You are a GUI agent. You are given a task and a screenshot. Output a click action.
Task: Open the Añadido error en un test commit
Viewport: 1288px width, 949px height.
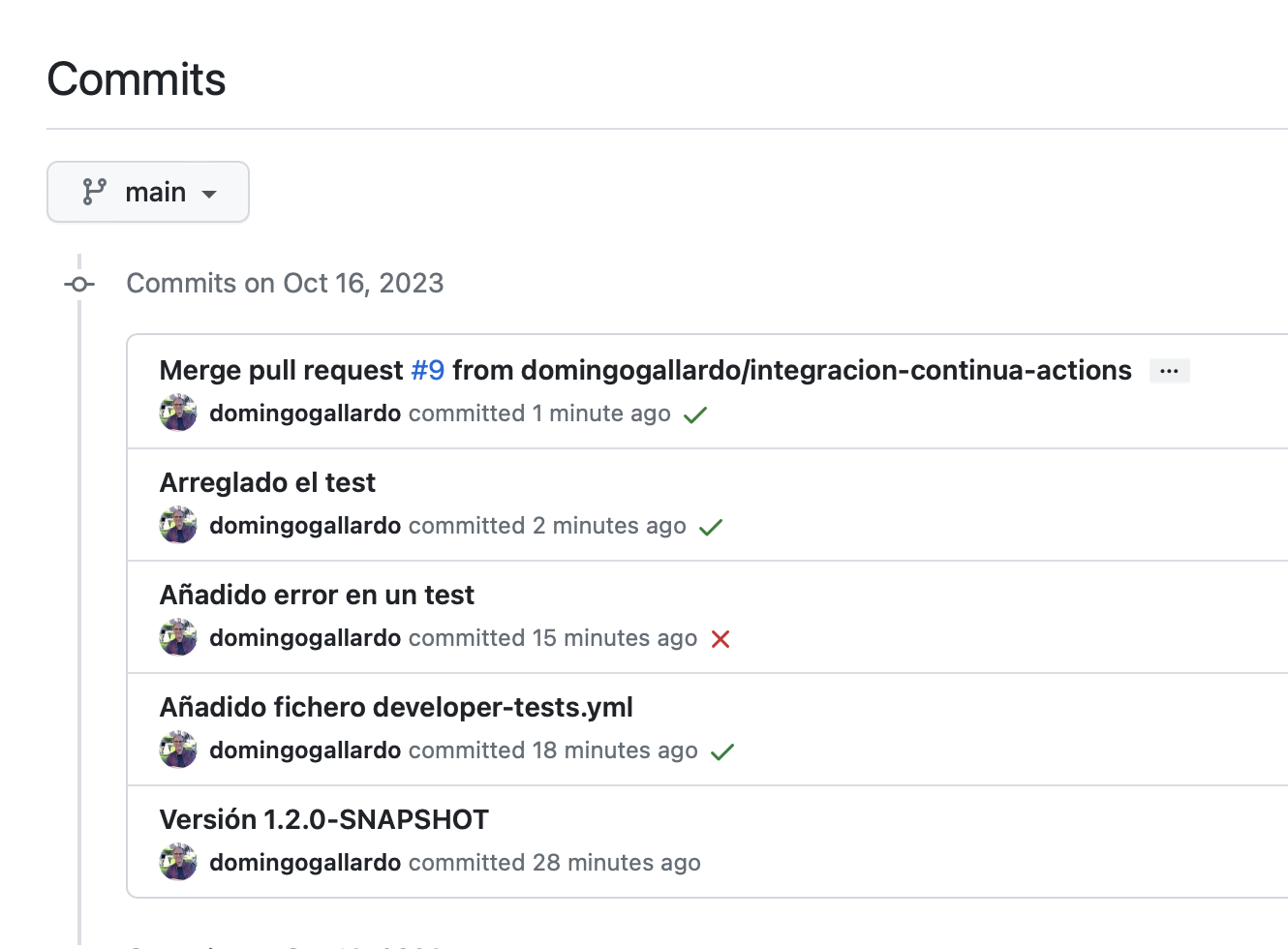point(317,595)
